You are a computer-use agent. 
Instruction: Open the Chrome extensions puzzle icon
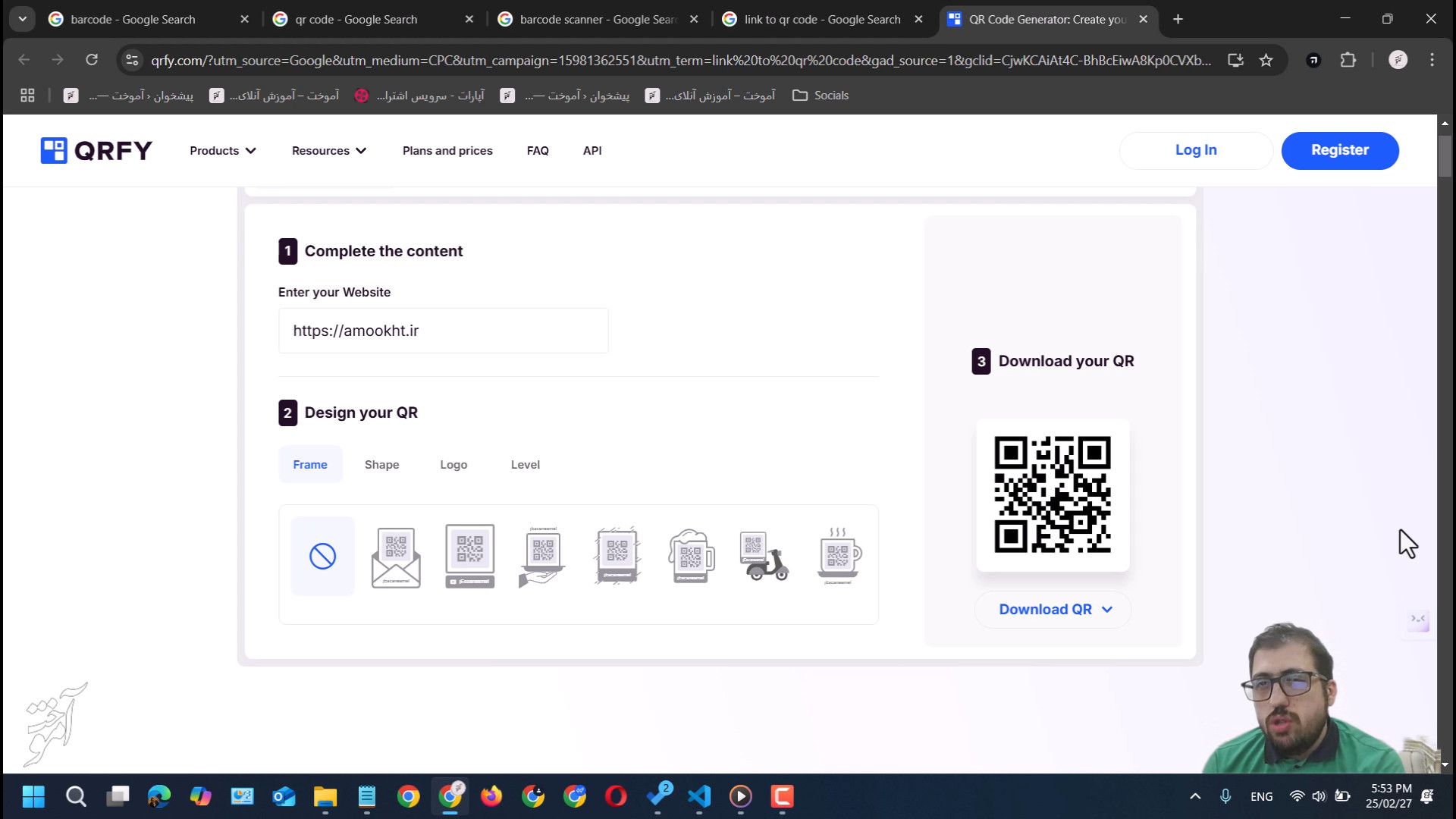(x=1348, y=60)
